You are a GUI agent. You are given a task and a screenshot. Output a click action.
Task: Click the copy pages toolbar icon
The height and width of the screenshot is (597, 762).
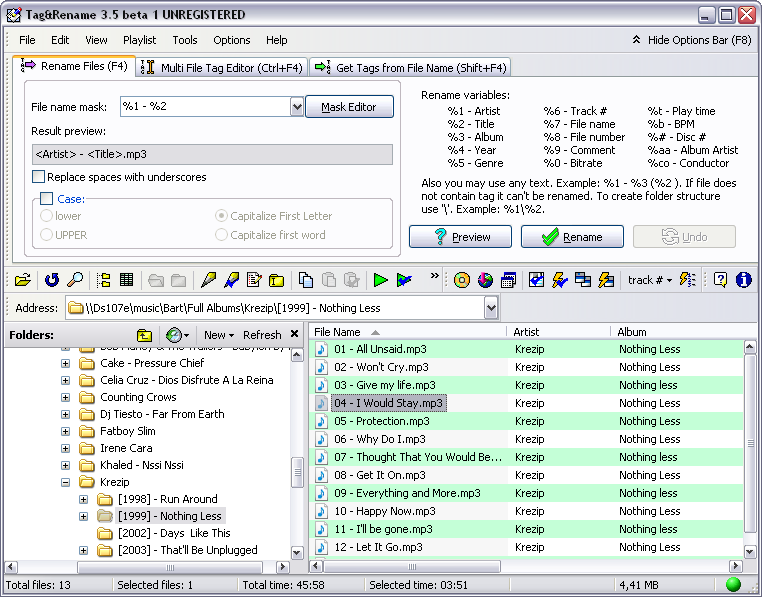(x=305, y=280)
